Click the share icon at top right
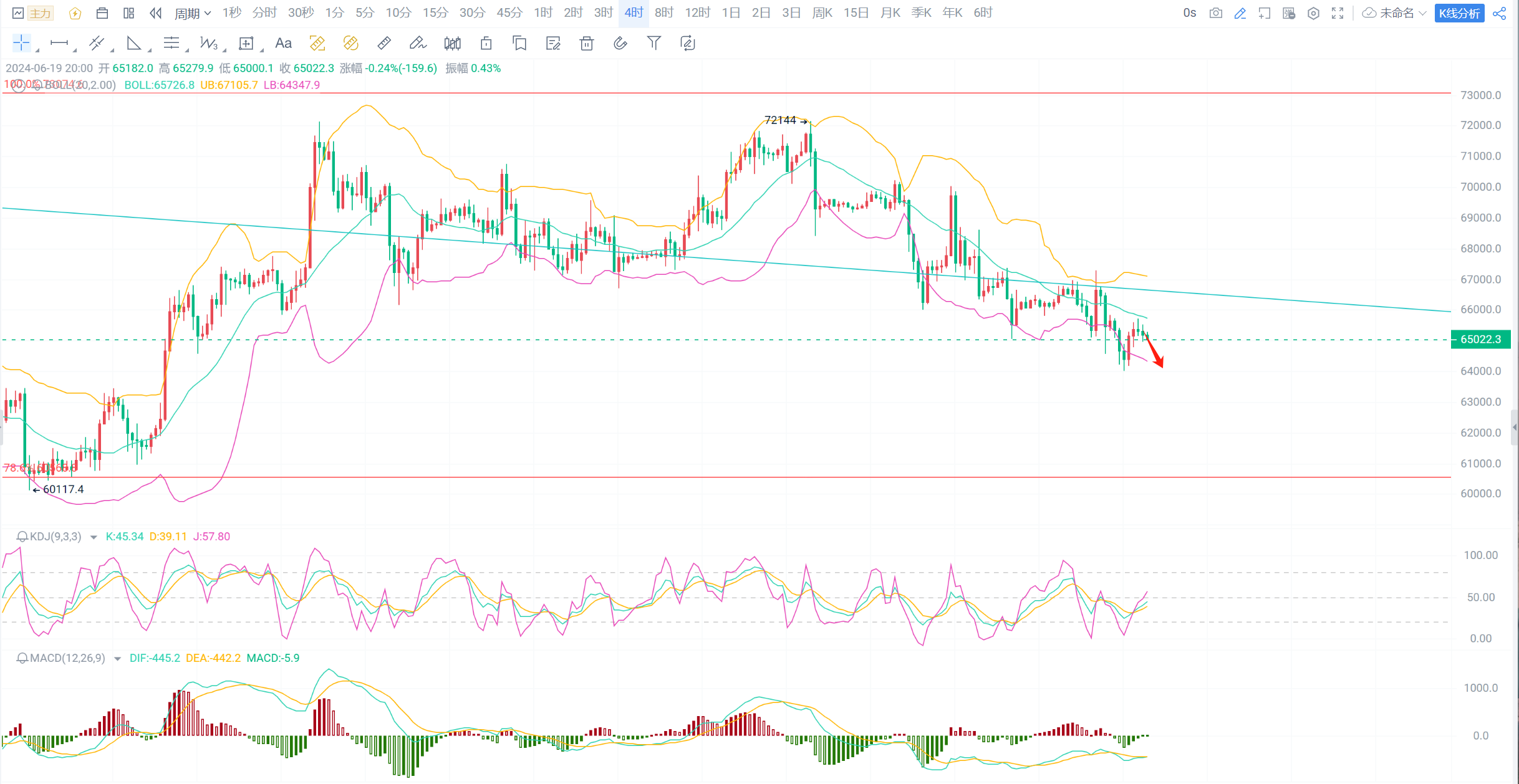Screen dimensions: 1519x784 [1500, 13]
